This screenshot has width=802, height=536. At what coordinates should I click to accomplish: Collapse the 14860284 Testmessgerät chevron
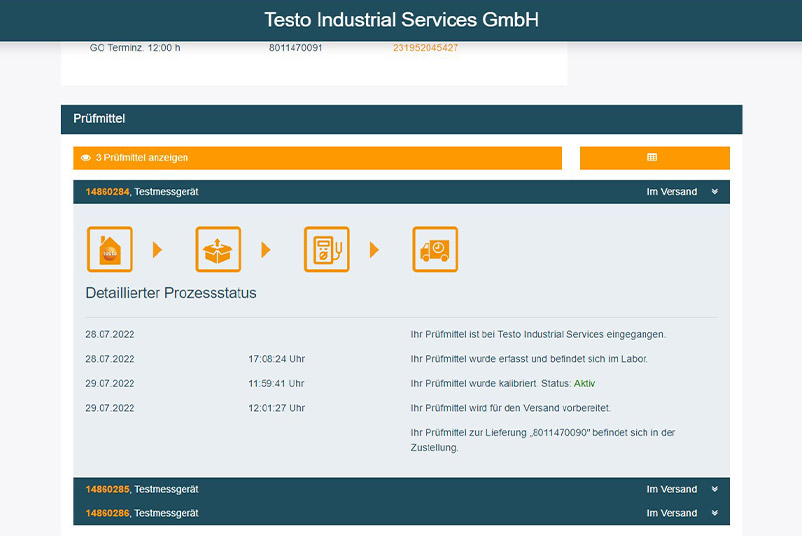point(715,192)
